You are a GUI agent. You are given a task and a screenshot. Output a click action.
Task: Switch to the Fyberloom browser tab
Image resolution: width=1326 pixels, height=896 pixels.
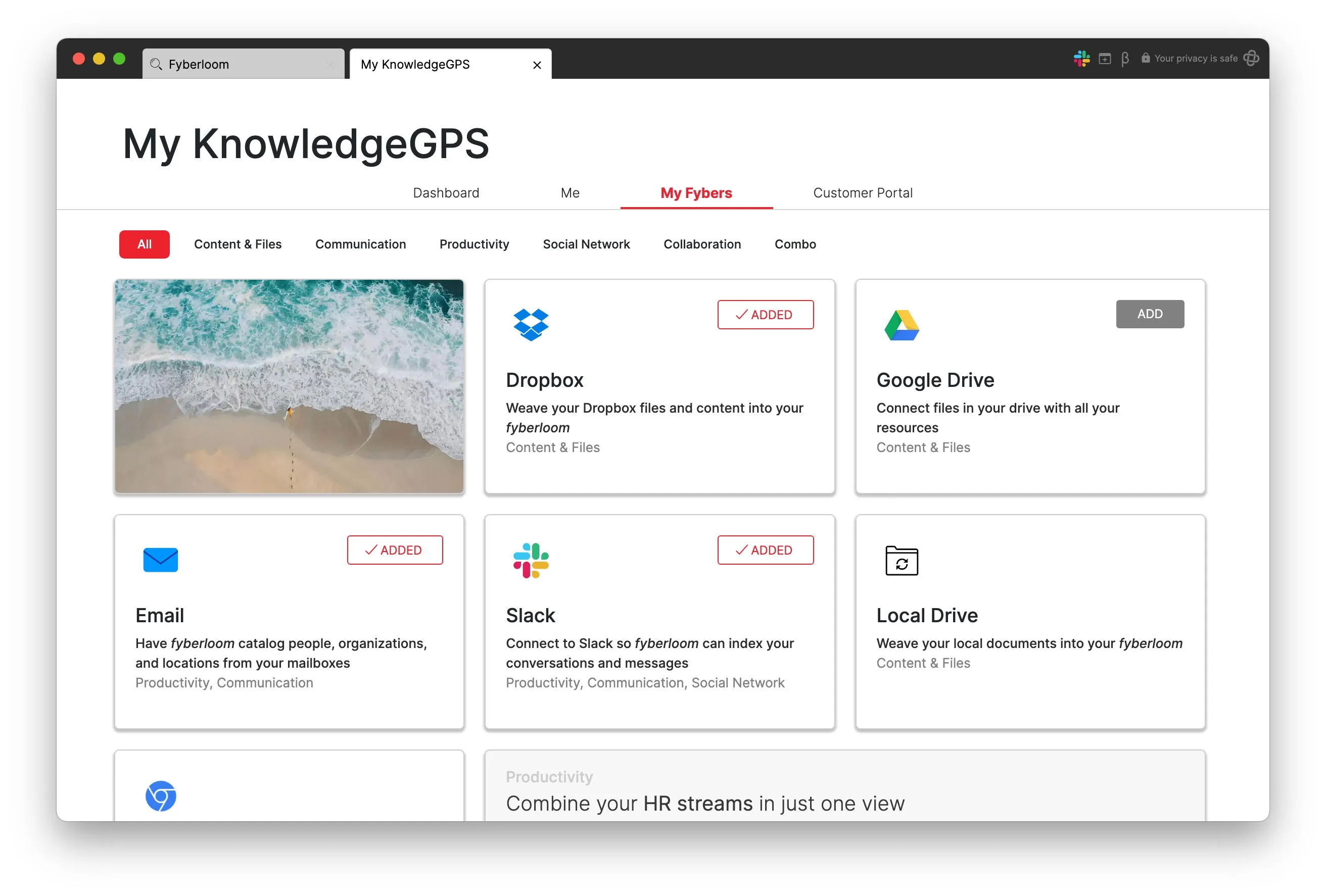pyautogui.click(x=243, y=64)
